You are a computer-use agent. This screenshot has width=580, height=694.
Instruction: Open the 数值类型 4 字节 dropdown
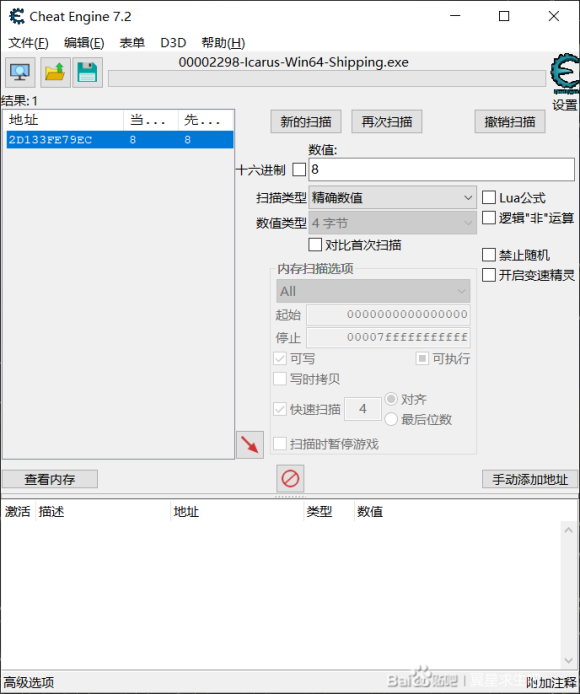(392, 223)
